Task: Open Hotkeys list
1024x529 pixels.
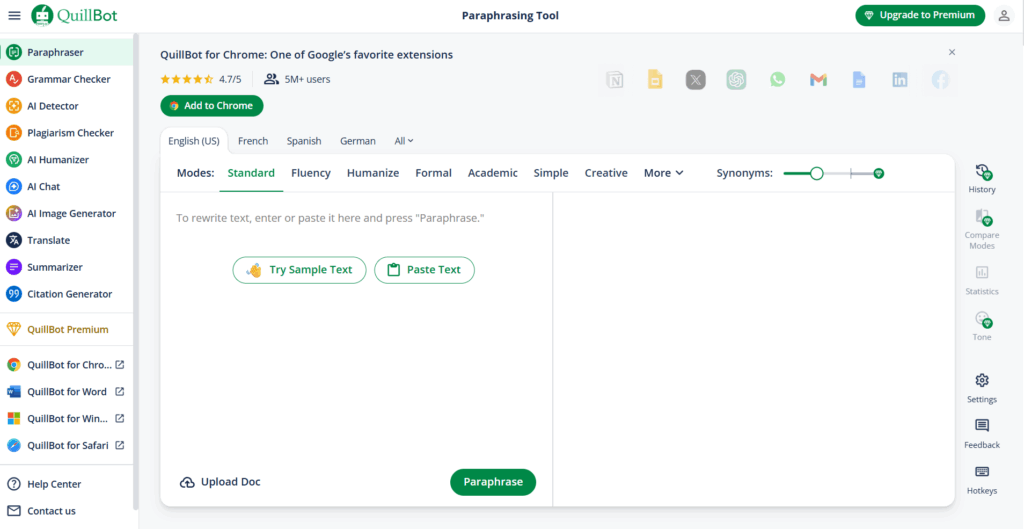Action: (x=982, y=480)
